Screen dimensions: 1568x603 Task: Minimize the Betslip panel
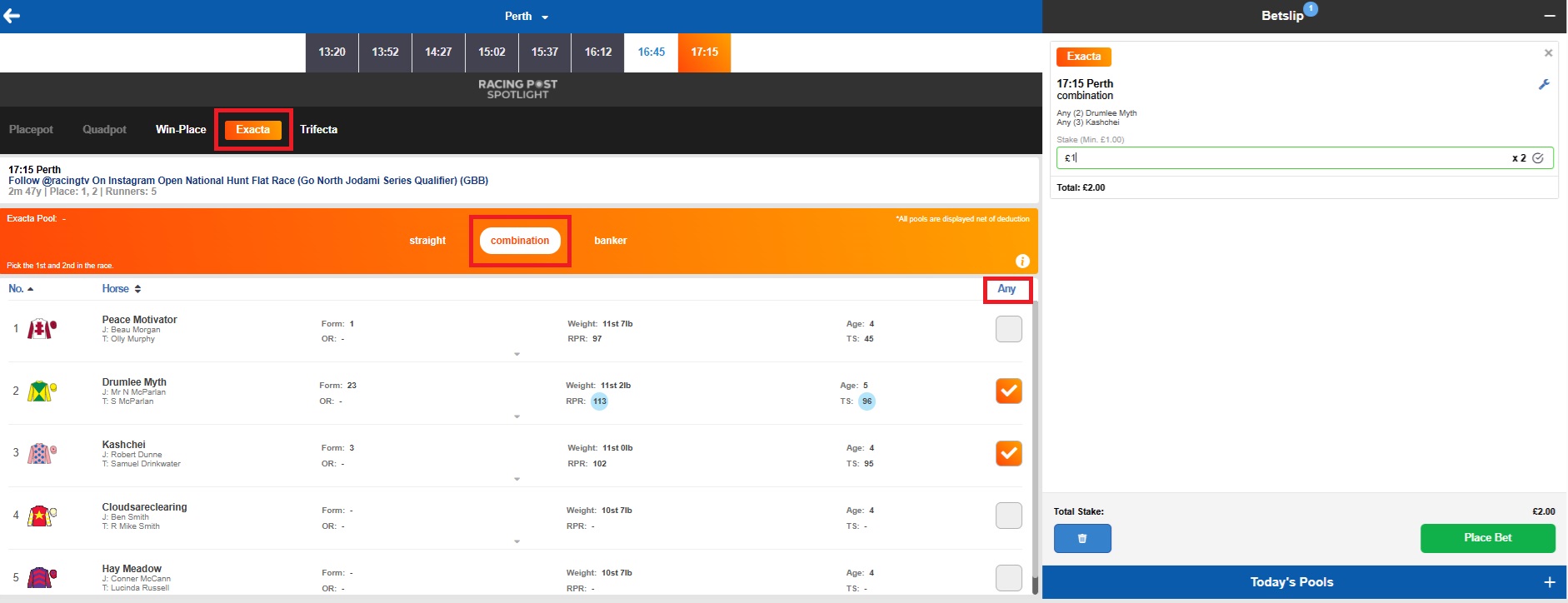(1550, 16)
